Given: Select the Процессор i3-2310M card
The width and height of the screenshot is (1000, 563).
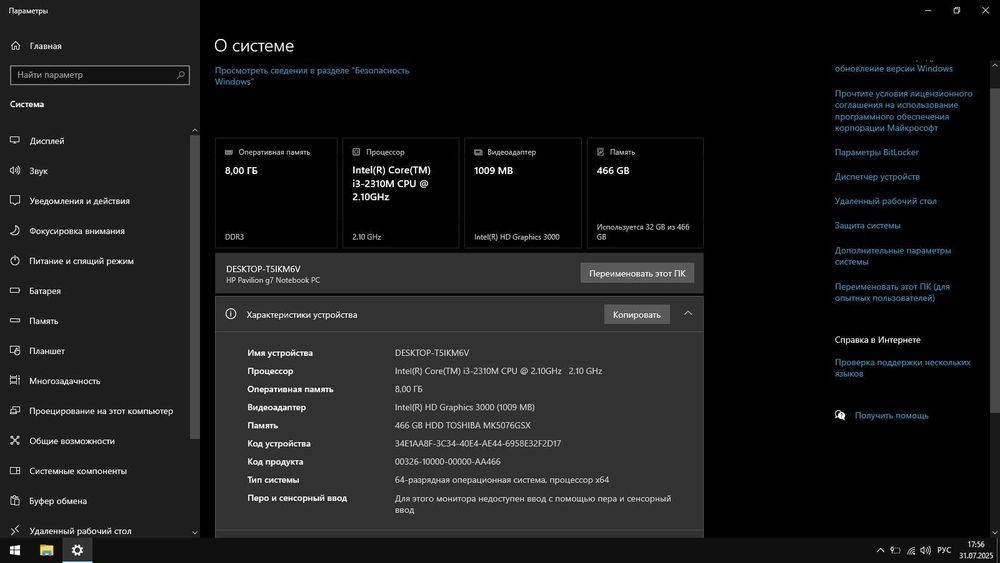Looking at the screenshot, I should (x=401, y=193).
